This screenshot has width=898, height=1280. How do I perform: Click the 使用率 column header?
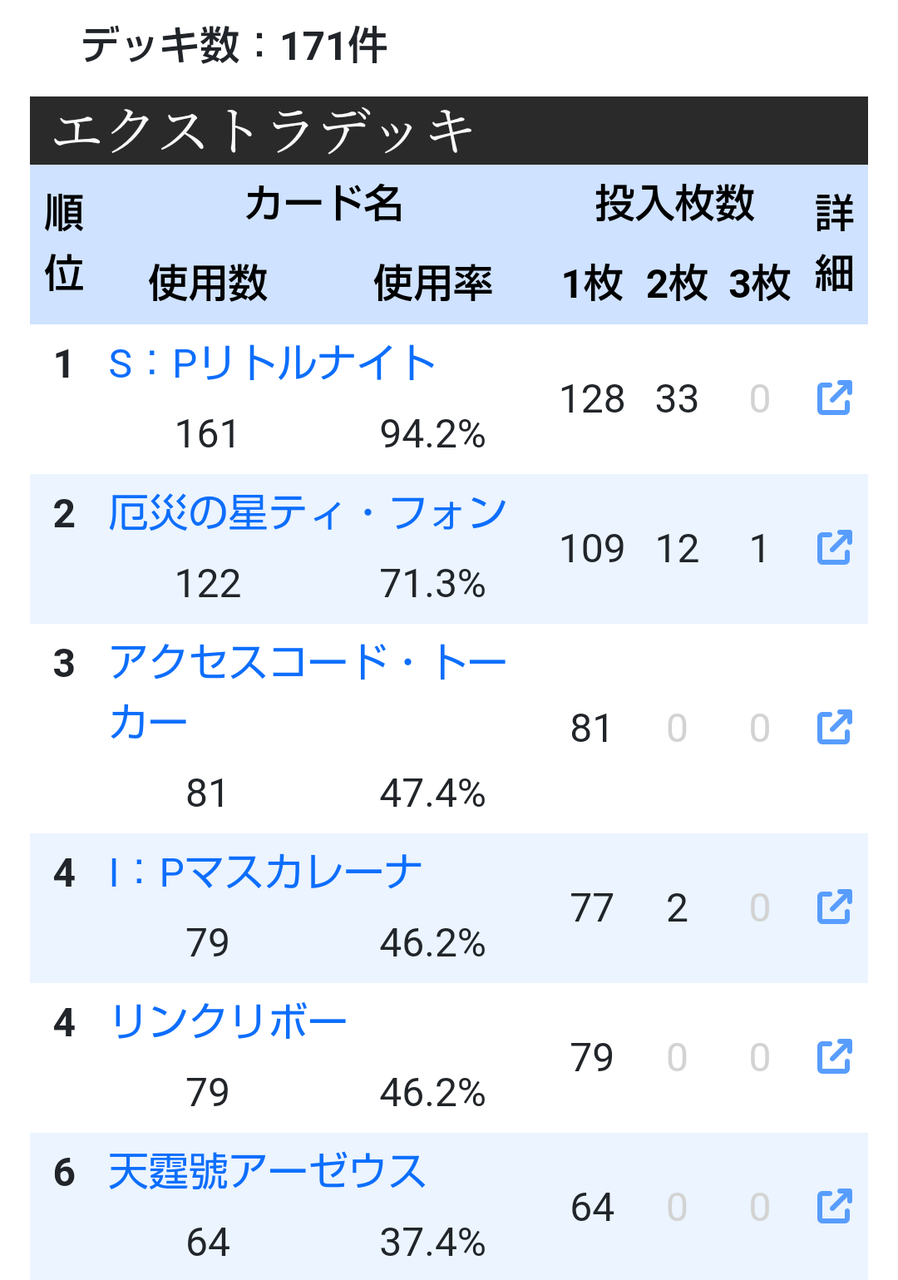click(433, 284)
